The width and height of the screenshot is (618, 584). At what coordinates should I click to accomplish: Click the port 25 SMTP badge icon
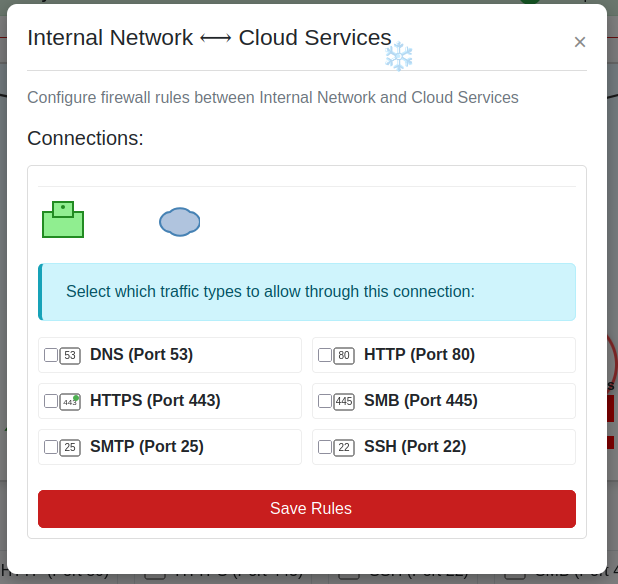click(70, 447)
